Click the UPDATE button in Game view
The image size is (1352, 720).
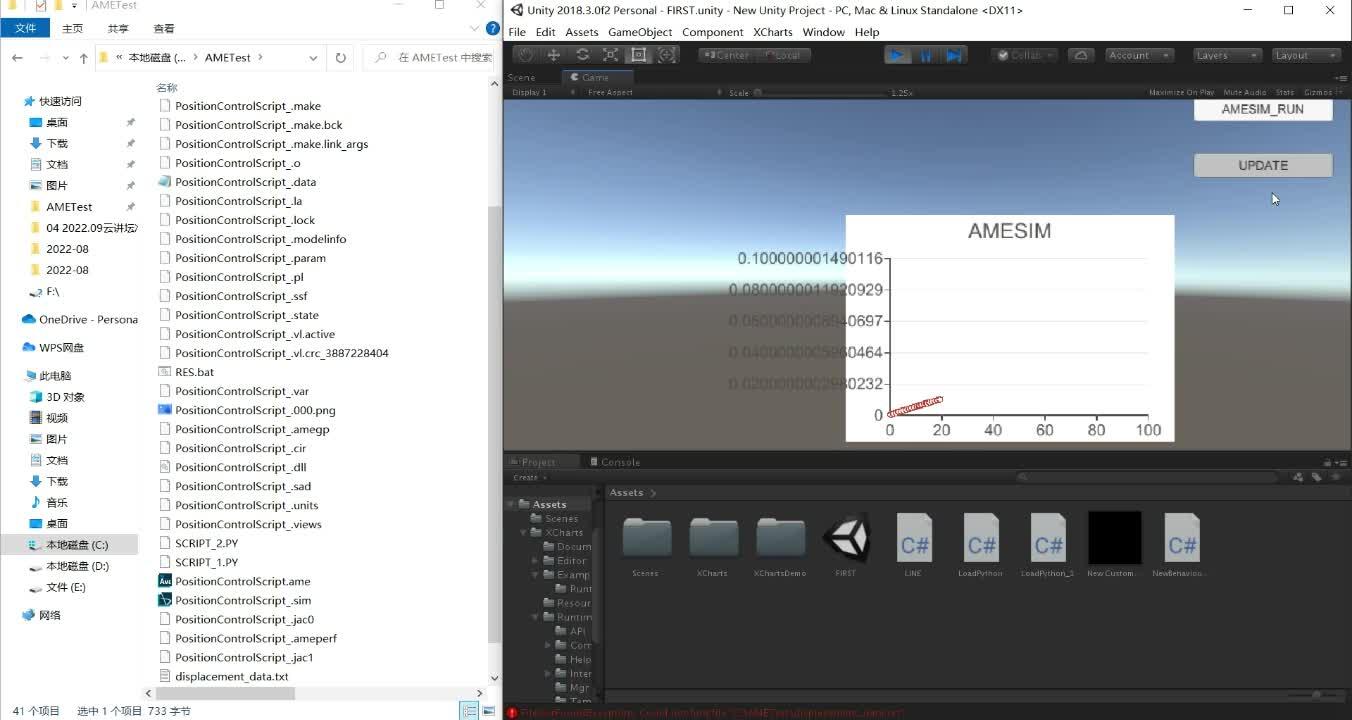click(x=1262, y=165)
